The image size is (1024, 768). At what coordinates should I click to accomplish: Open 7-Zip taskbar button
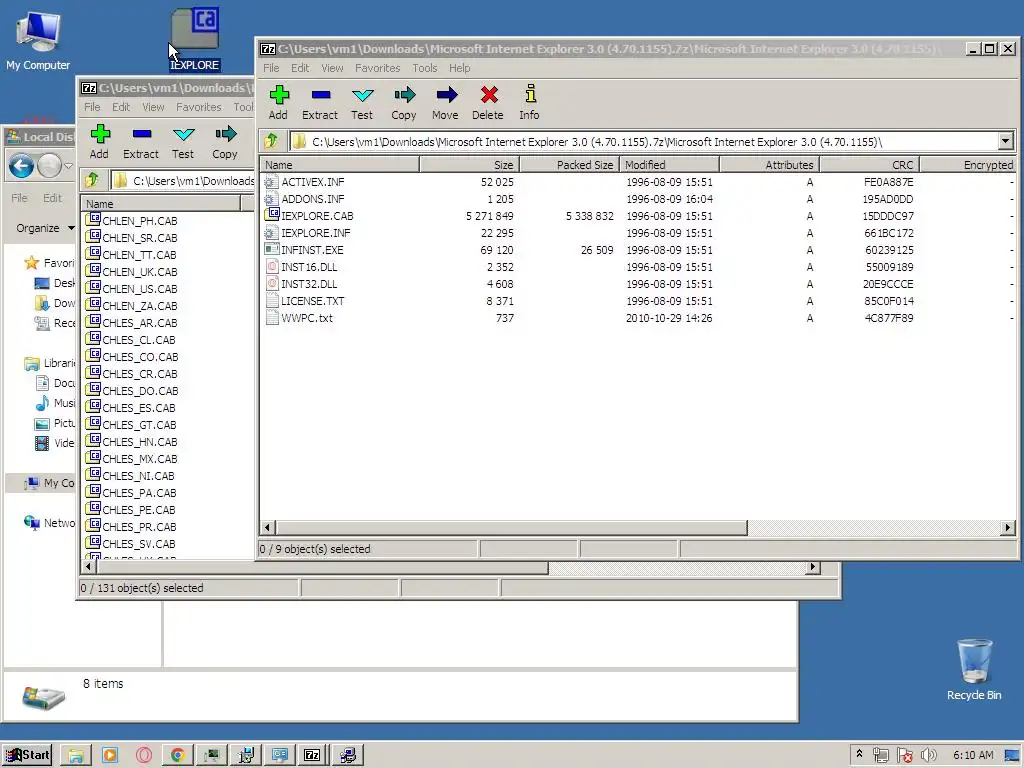[x=312, y=755]
